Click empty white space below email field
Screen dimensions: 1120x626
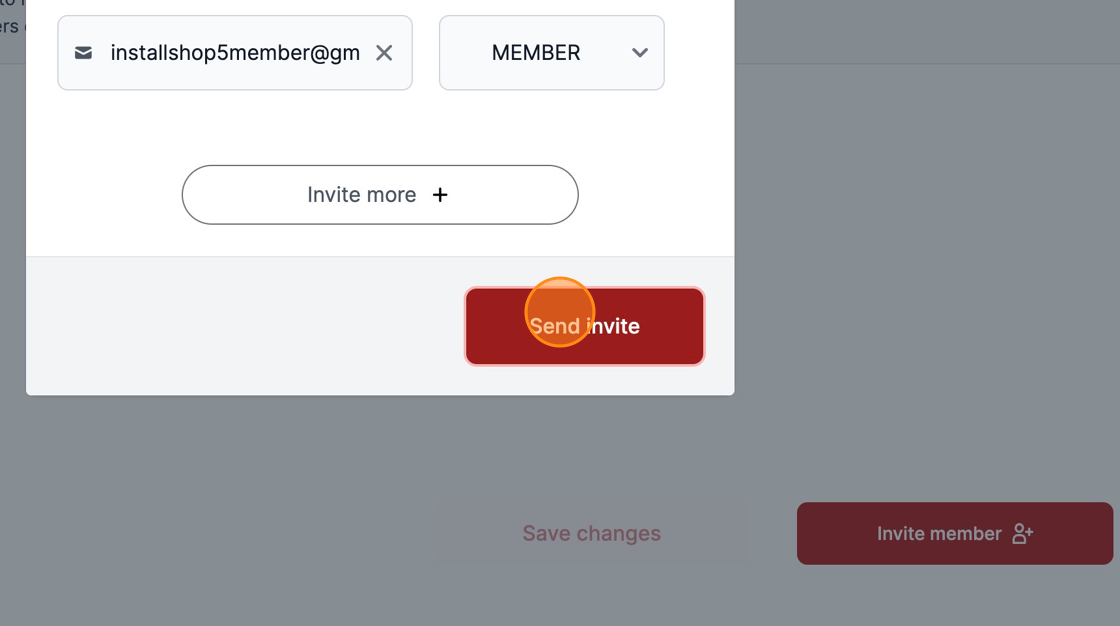tap(380, 127)
